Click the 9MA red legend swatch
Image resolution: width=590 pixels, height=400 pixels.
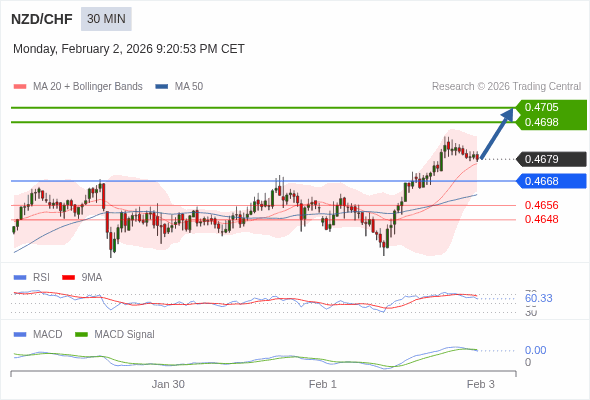click(x=68, y=278)
